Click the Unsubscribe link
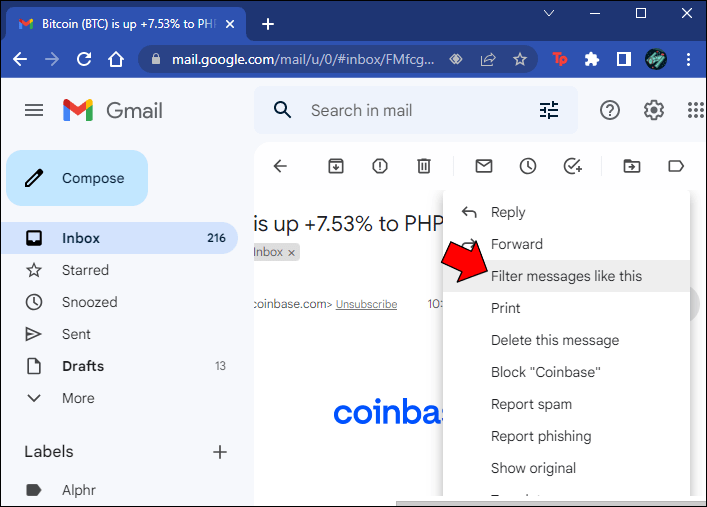 (x=366, y=304)
